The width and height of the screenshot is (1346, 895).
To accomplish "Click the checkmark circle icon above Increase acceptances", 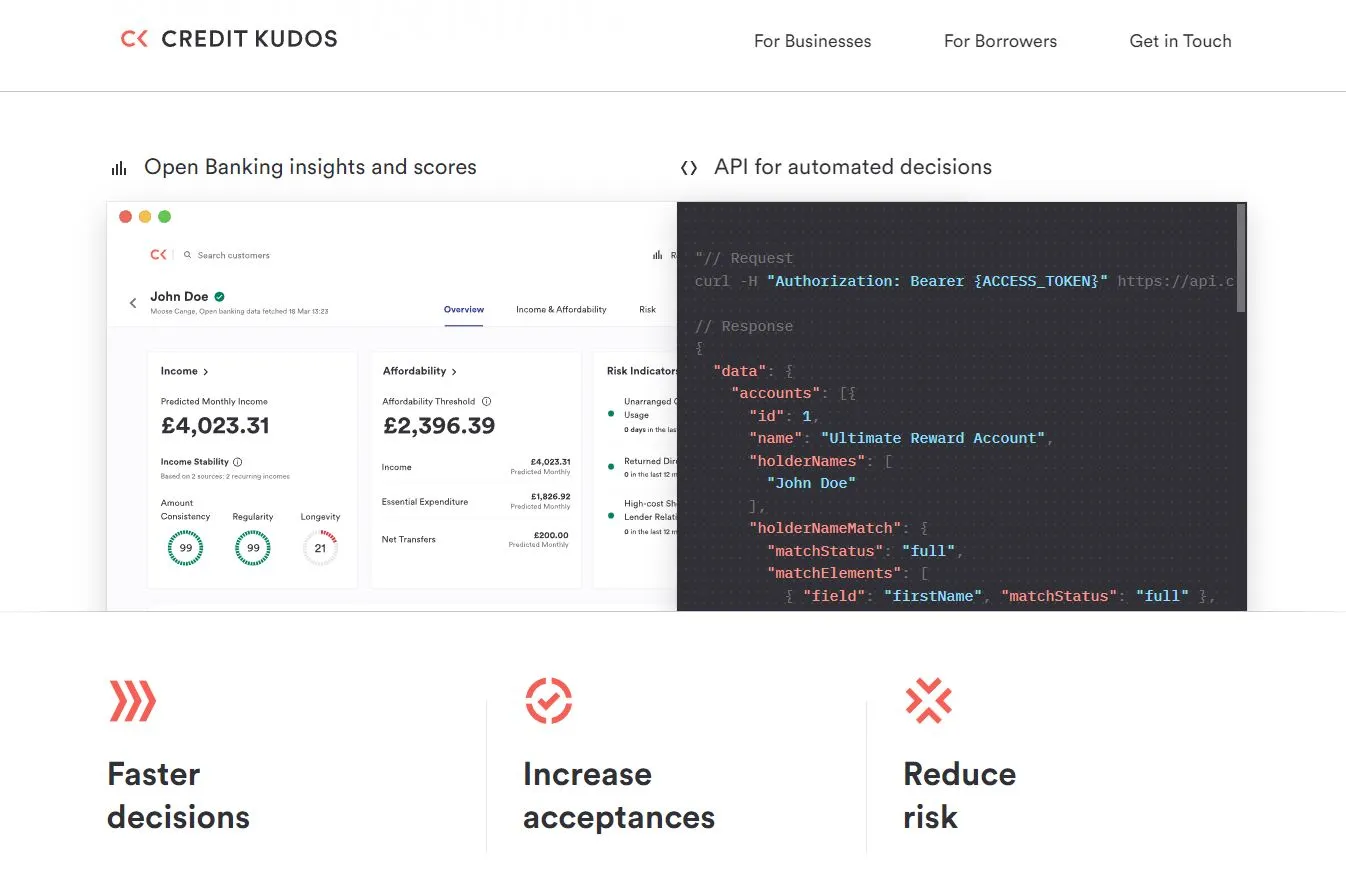I will pyautogui.click(x=548, y=702).
